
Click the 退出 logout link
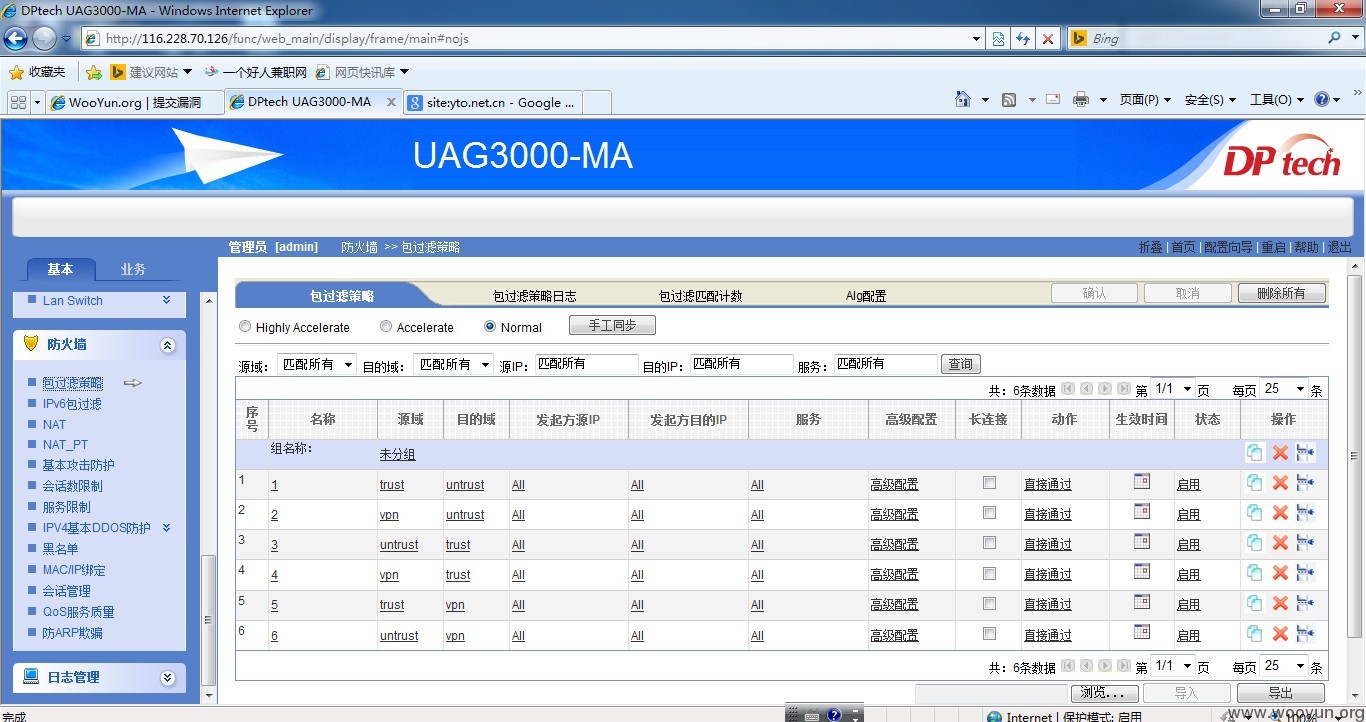click(x=1340, y=247)
